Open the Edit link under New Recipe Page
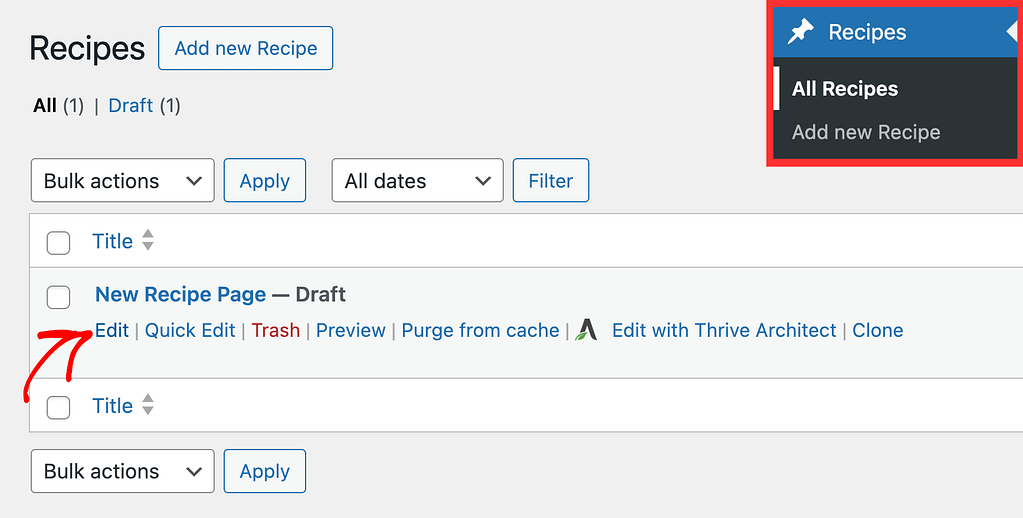Viewport: 1023px width, 518px height. (x=112, y=330)
